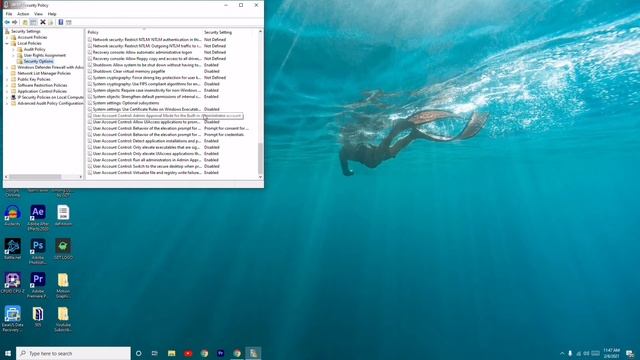Toggle the Show/Hide console tree icon

point(33,22)
